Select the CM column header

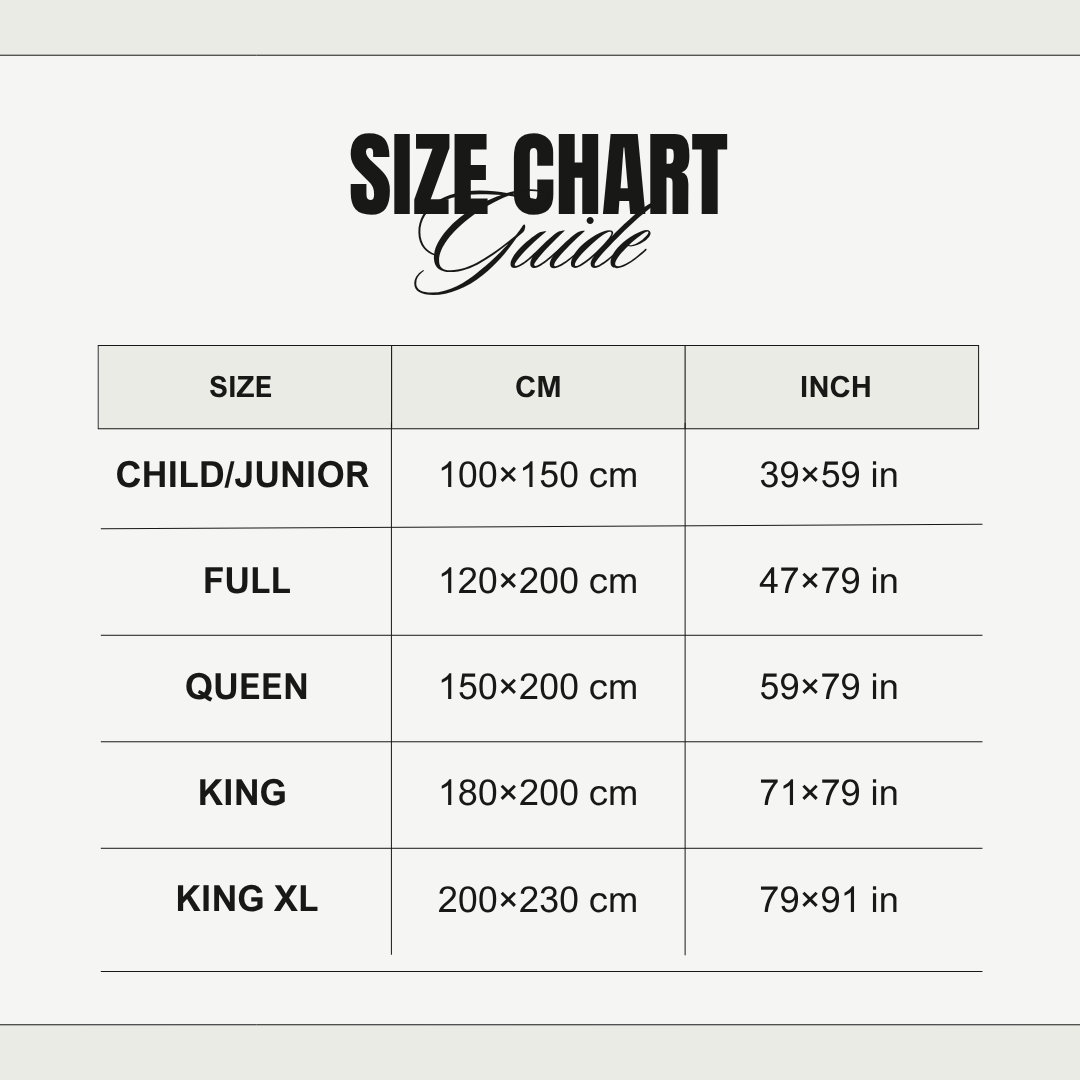pyautogui.click(x=538, y=387)
